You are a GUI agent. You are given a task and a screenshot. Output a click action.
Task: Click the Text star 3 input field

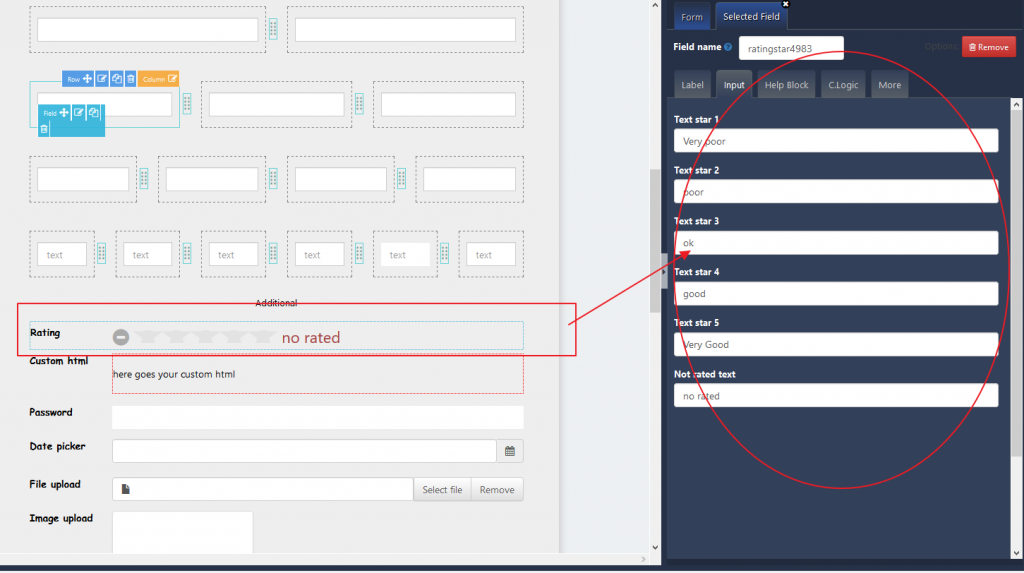[836, 243]
